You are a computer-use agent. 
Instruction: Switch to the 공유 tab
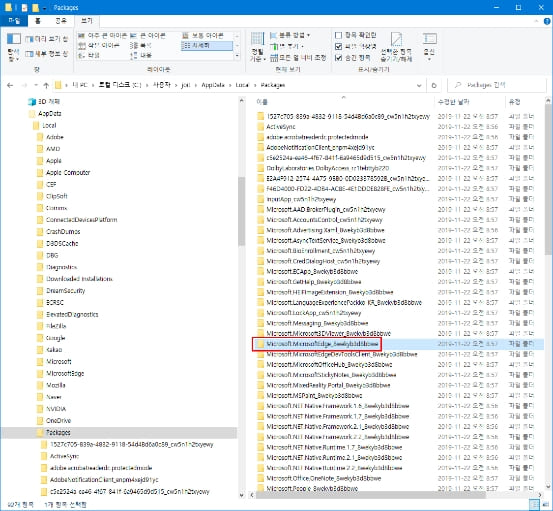[x=61, y=21]
